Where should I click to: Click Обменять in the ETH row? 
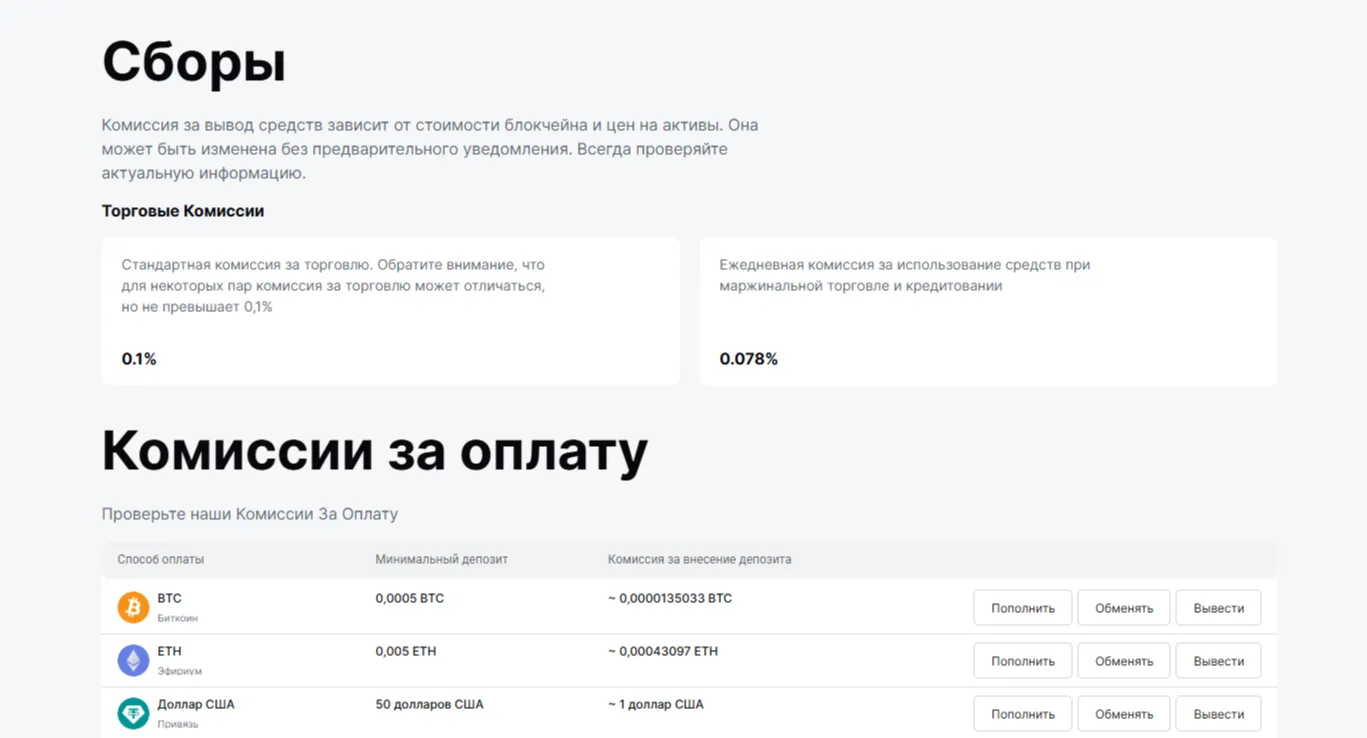point(1123,661)
